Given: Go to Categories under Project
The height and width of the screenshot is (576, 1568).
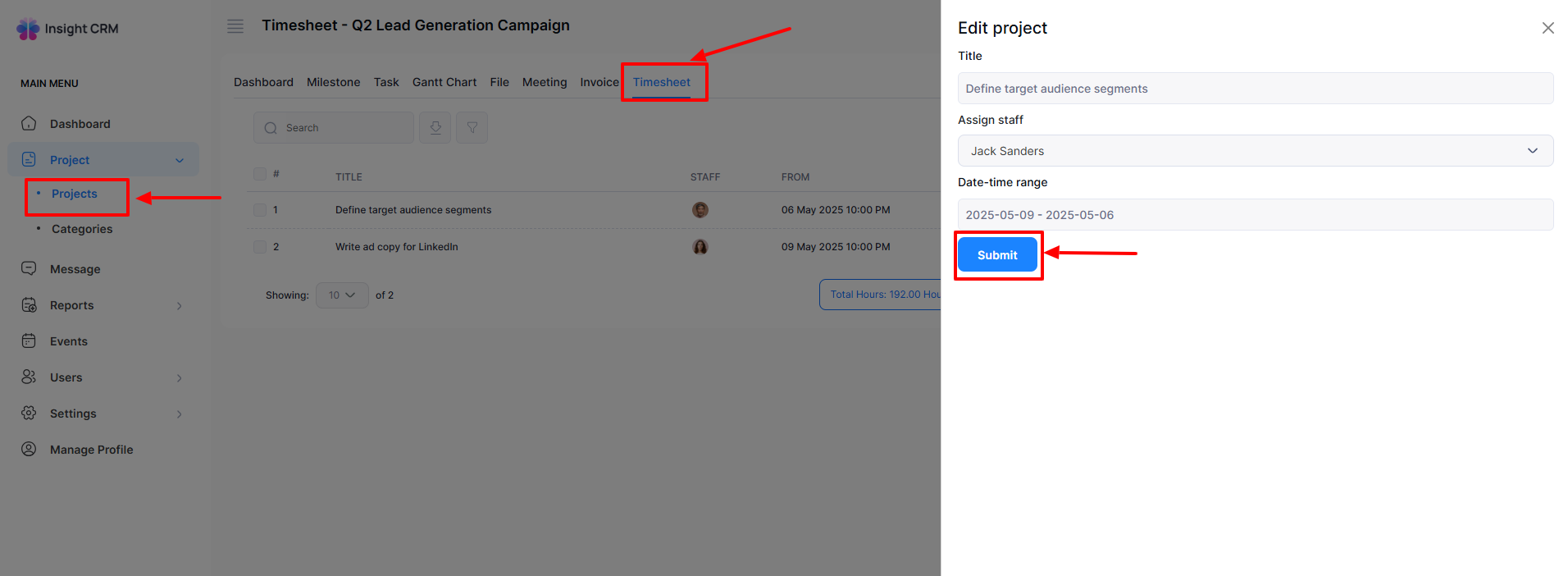Looking at the screenshot, I should click(x=82, y=229).
